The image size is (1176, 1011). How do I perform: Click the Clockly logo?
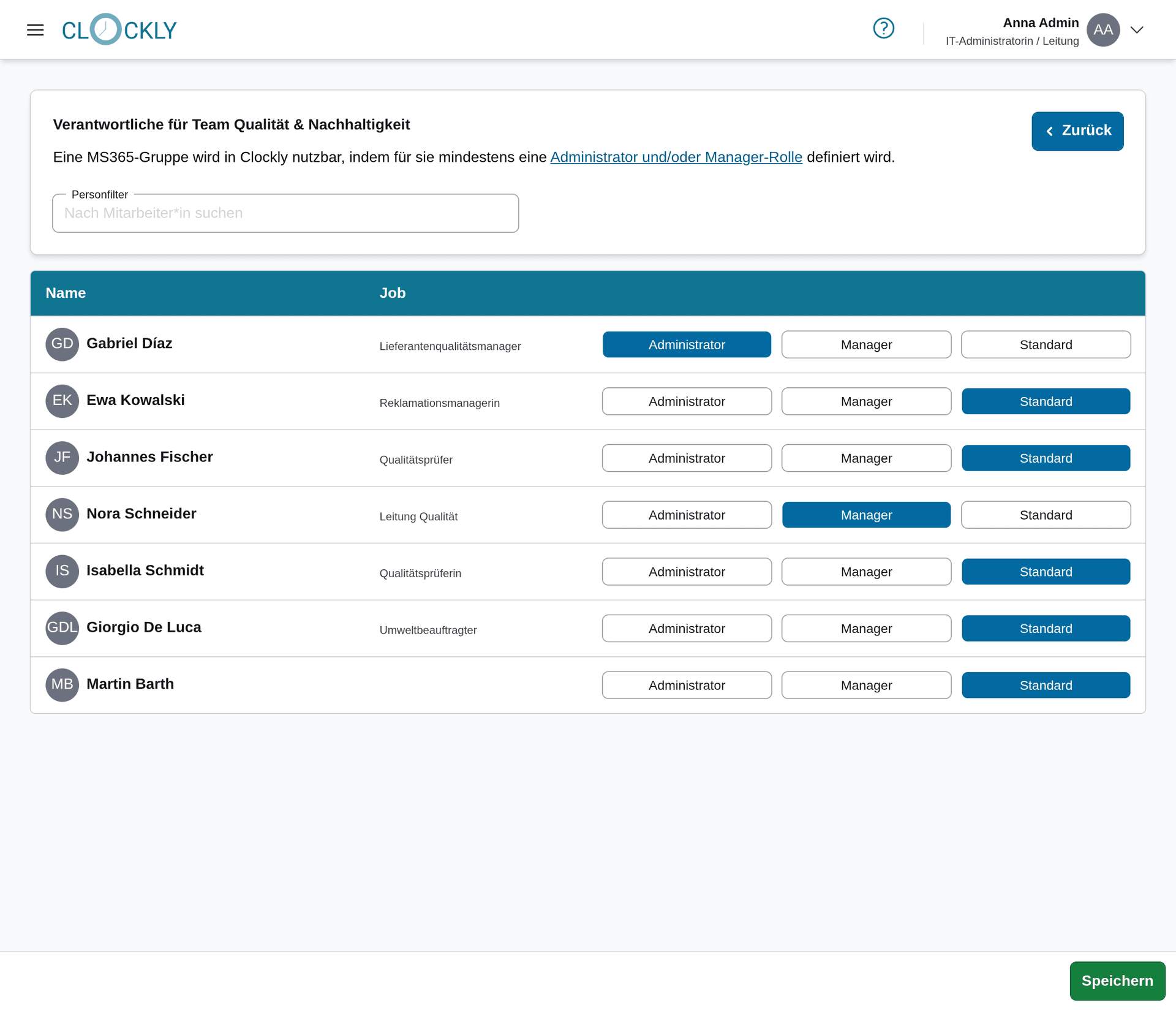coord(119,29)
